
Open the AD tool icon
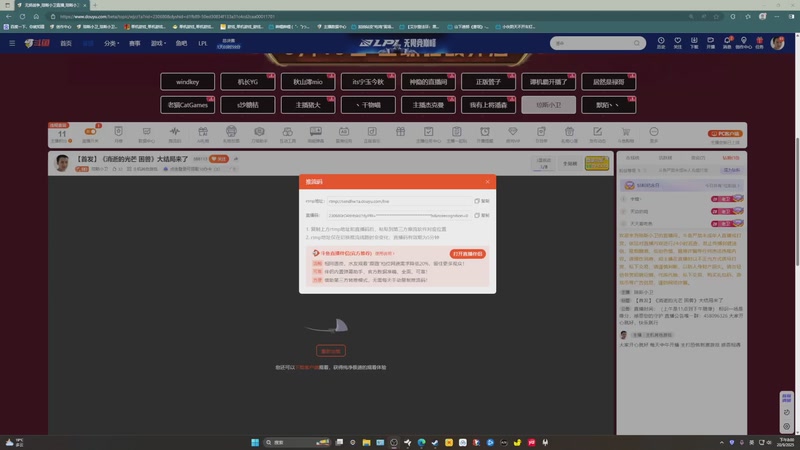344,132
